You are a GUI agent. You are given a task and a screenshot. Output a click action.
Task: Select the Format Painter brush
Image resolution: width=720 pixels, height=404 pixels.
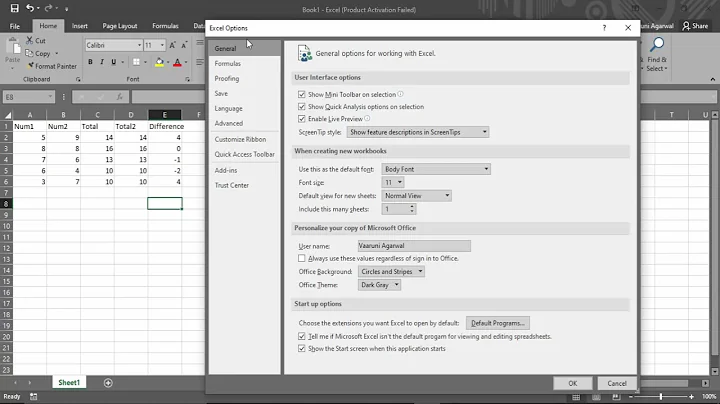[30, 66]
